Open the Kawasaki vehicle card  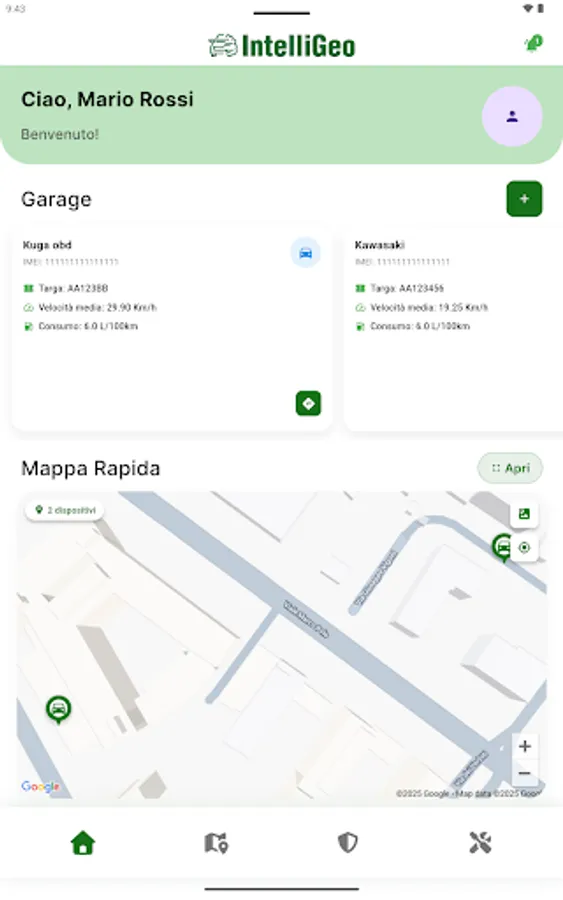(x=453, y=330)
